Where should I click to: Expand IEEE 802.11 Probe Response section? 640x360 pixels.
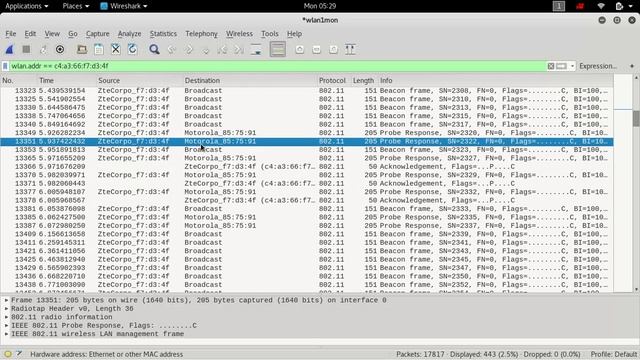[x=7, y=326]
